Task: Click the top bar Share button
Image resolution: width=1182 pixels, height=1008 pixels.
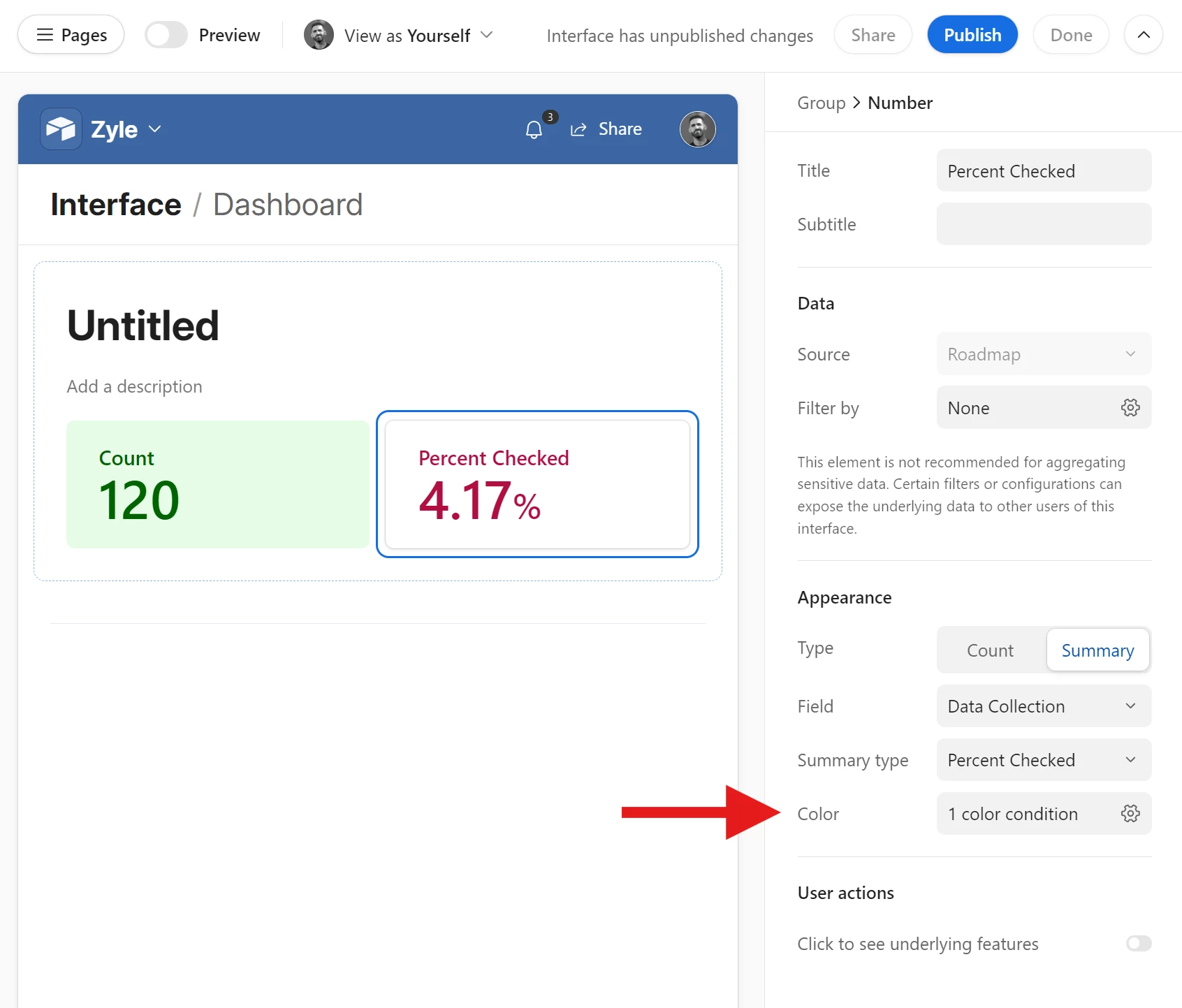Action: (x=873, y=35)
